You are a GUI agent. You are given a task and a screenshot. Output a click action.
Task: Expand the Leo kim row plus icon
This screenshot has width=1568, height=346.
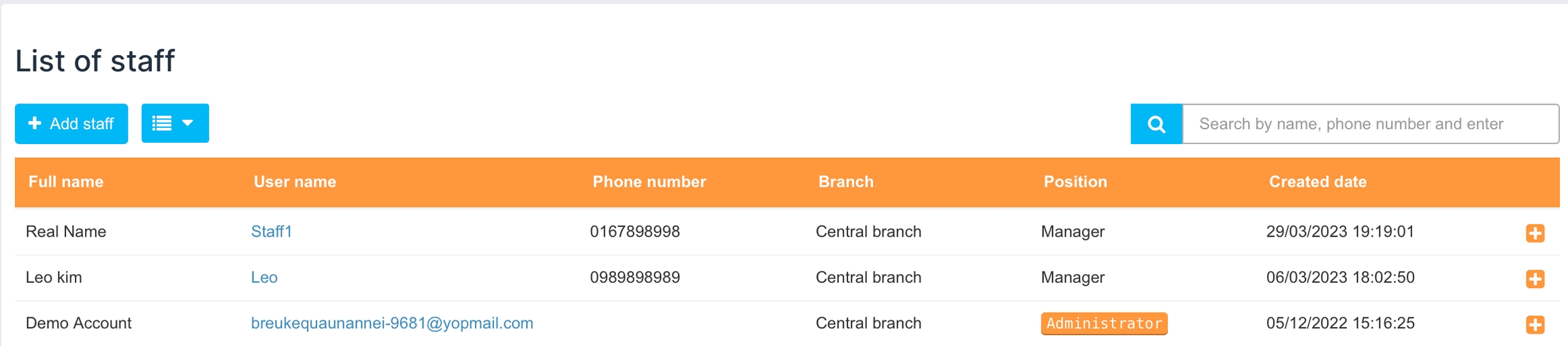(1535, 279)
